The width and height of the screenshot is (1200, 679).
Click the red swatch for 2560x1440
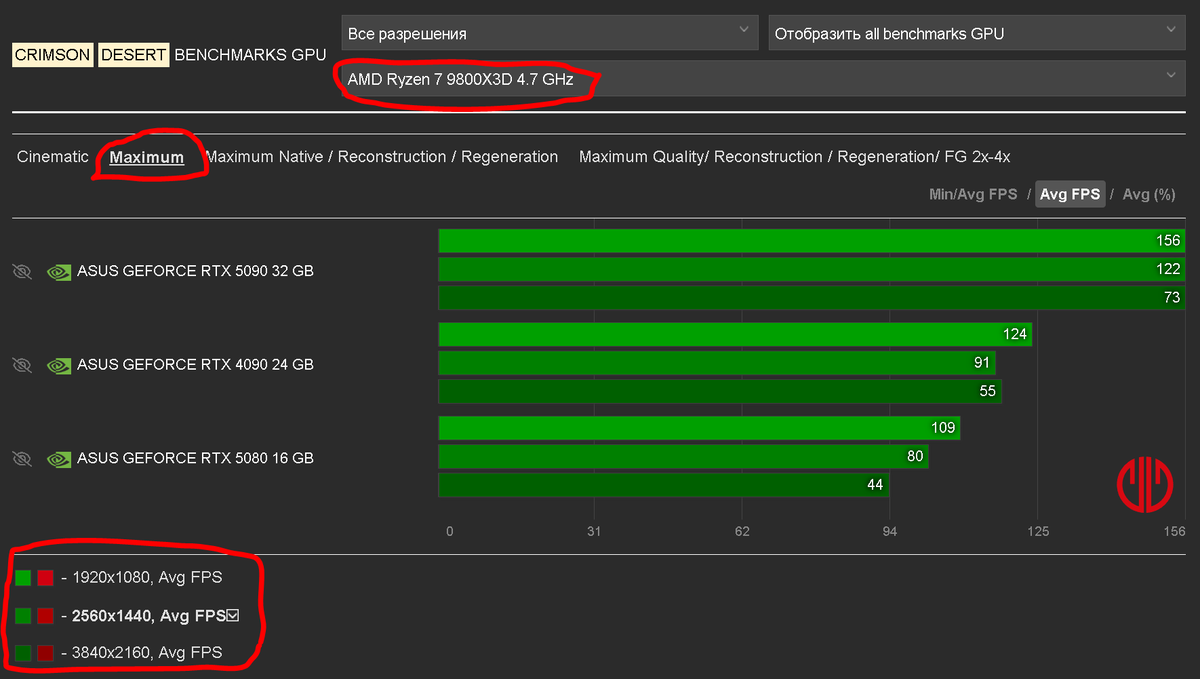45,616
